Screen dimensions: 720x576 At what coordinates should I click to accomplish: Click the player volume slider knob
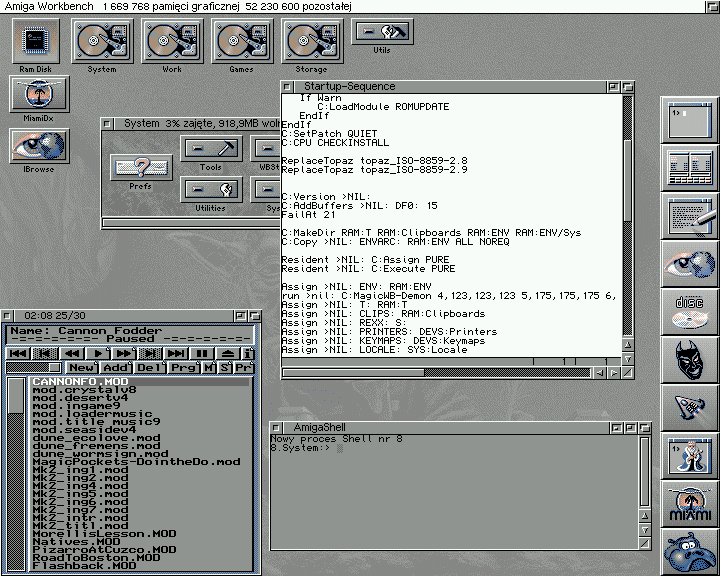(x=55, y=367)
